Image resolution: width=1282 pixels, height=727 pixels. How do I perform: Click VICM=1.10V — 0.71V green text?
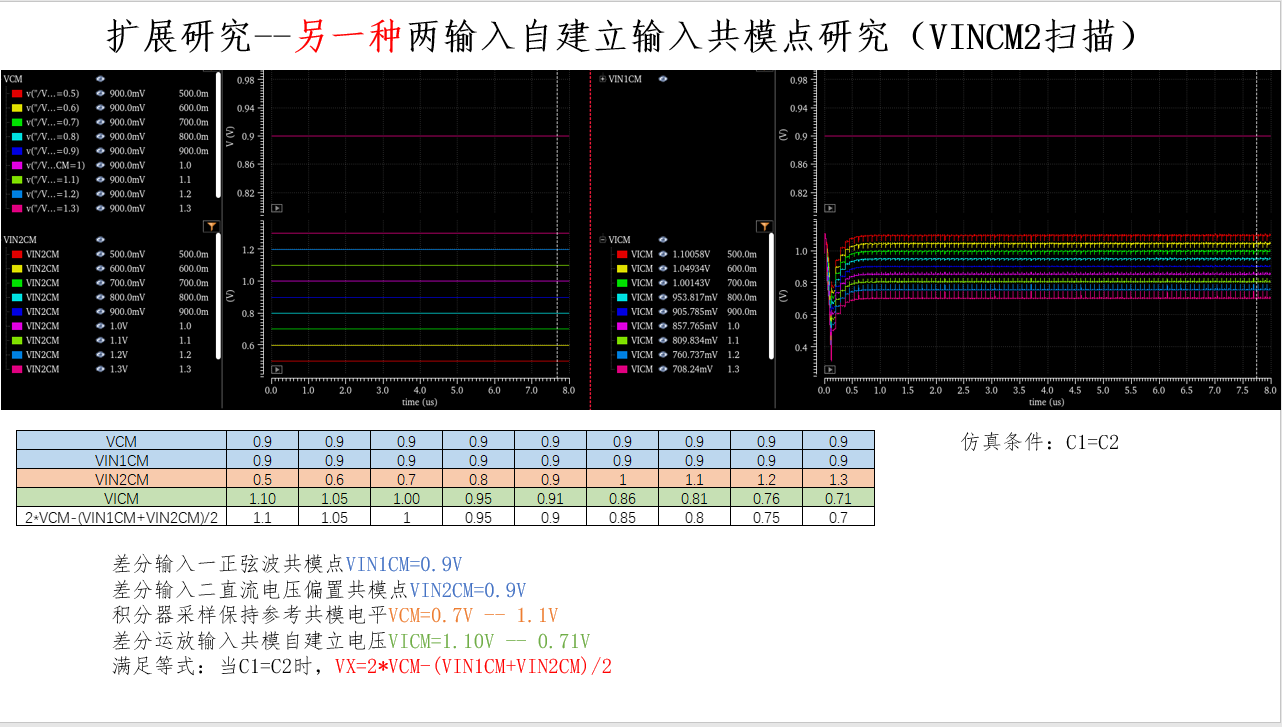click(x=489, y=641)
